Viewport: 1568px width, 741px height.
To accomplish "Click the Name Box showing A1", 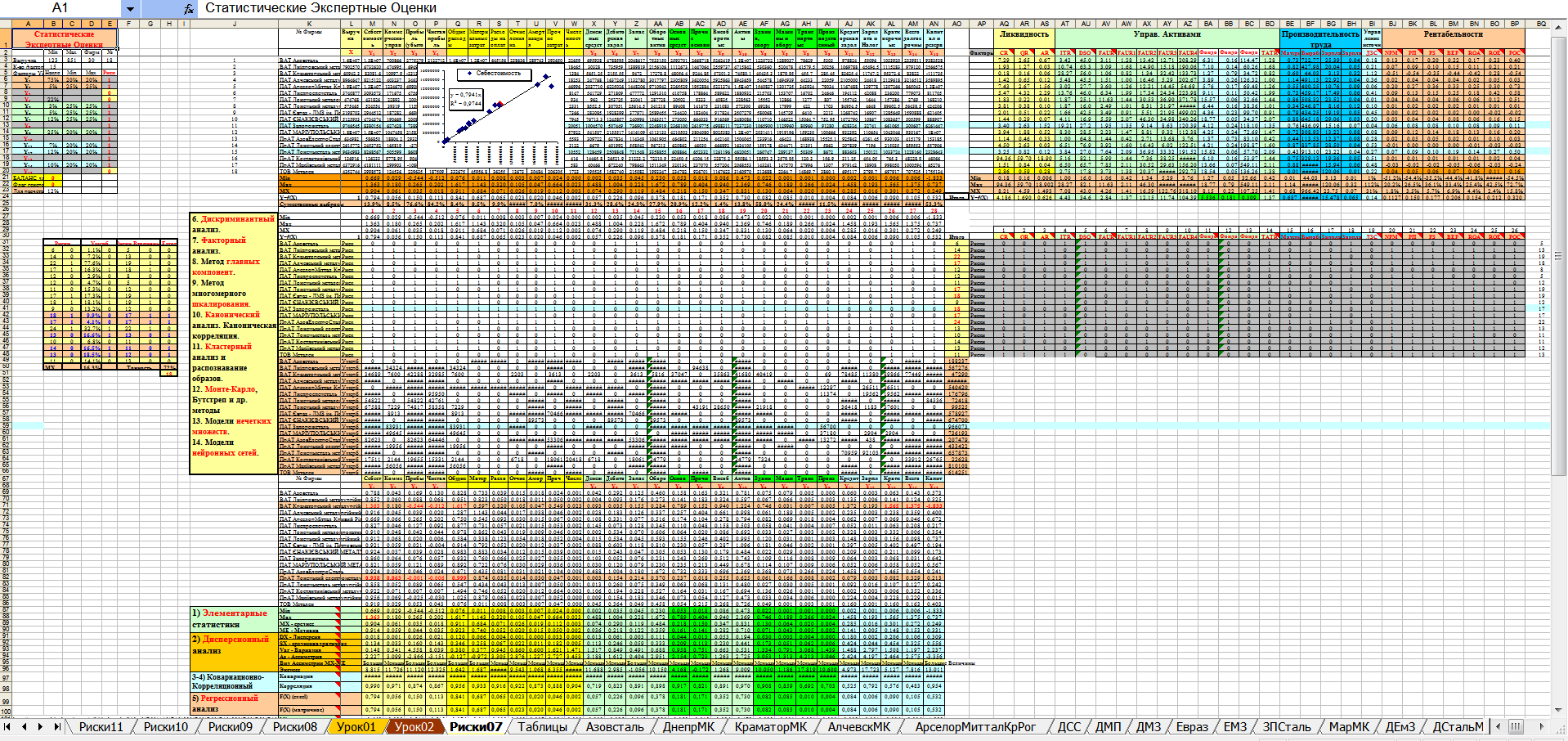I will pos(61,8).
